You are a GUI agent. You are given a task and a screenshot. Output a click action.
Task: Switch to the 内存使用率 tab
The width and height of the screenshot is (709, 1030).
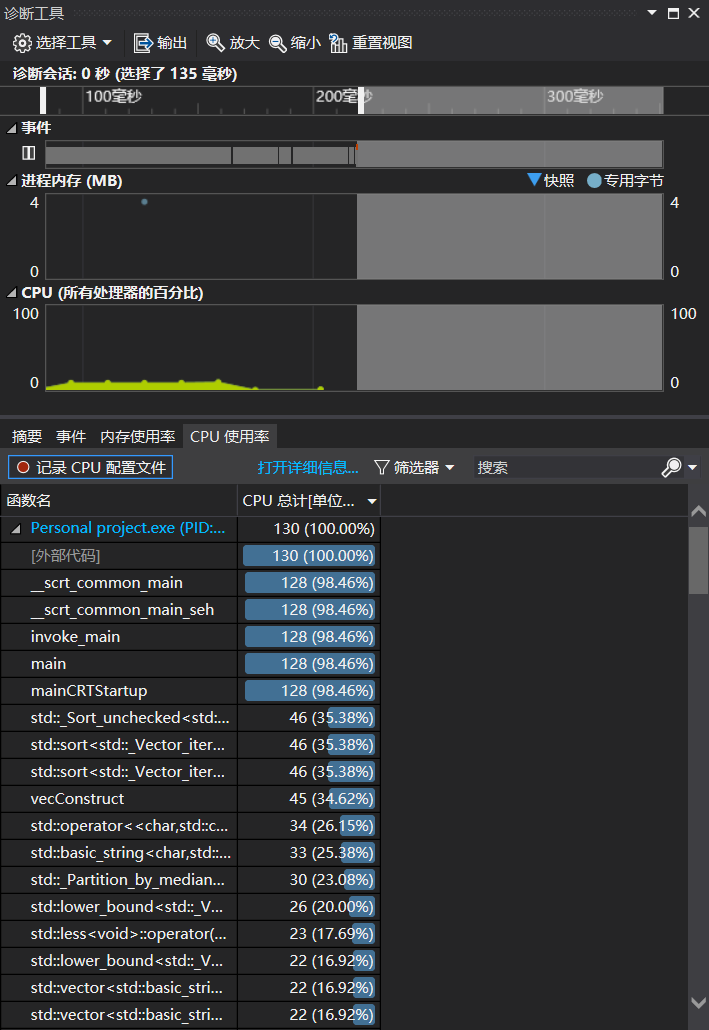[137, 436]
